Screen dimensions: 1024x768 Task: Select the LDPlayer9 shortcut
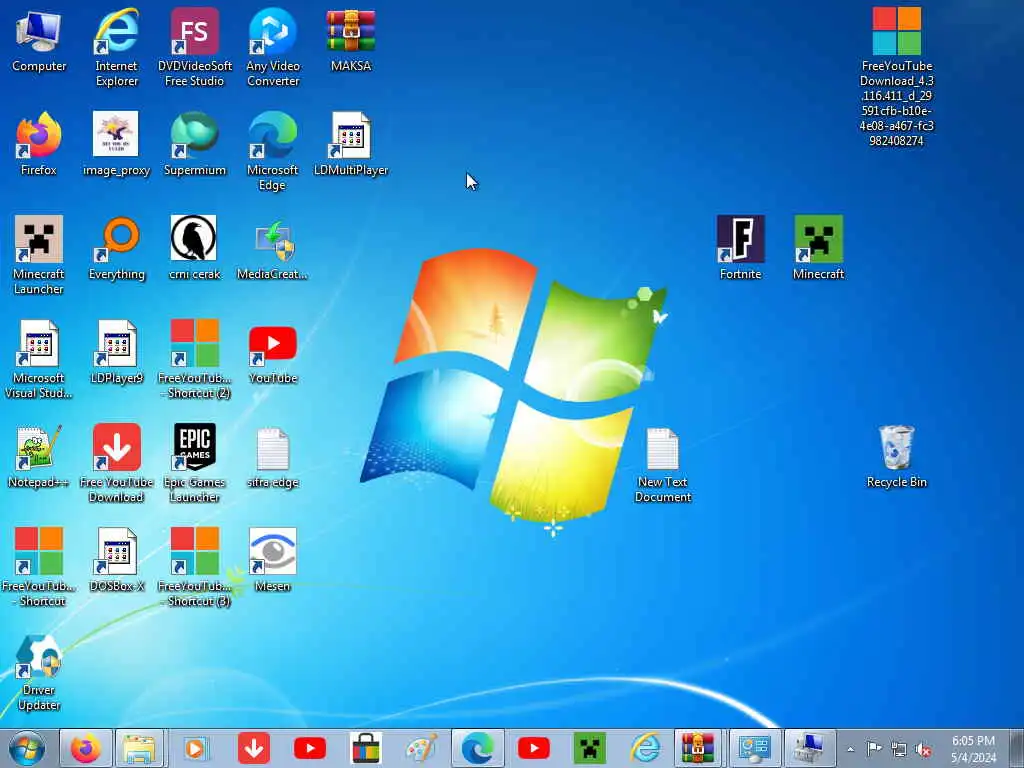tap(116, 353)
